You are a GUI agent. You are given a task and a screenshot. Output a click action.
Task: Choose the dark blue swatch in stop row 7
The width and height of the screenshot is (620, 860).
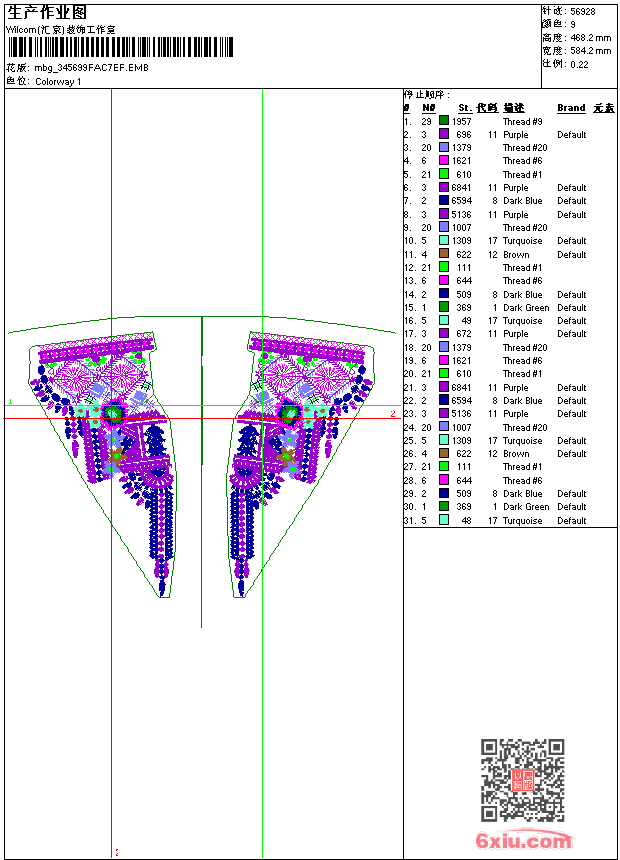coord(444,201)
